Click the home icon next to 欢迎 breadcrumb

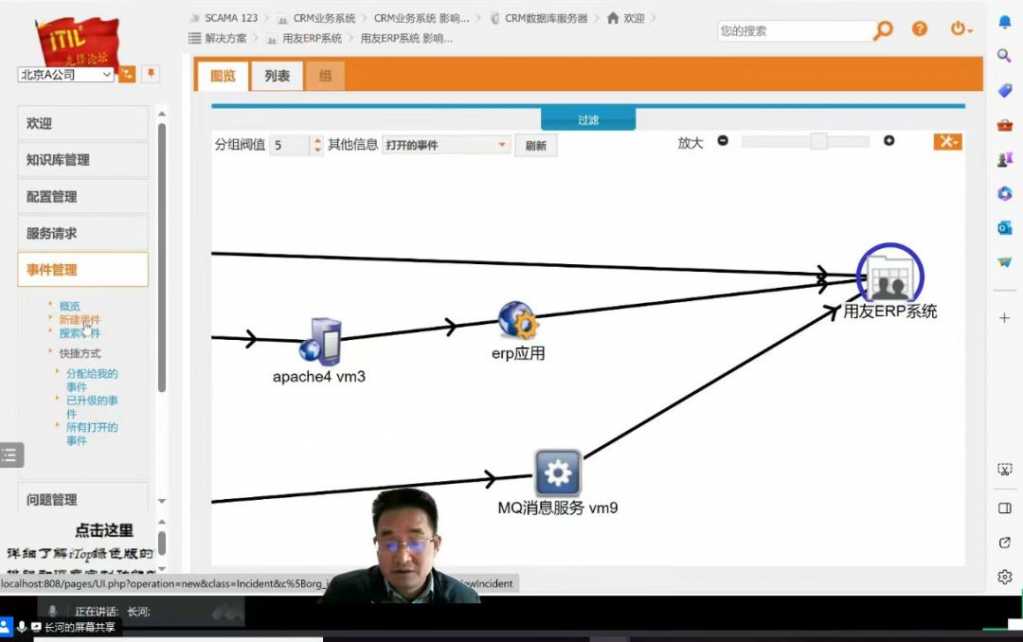click(x=613, y=18)
